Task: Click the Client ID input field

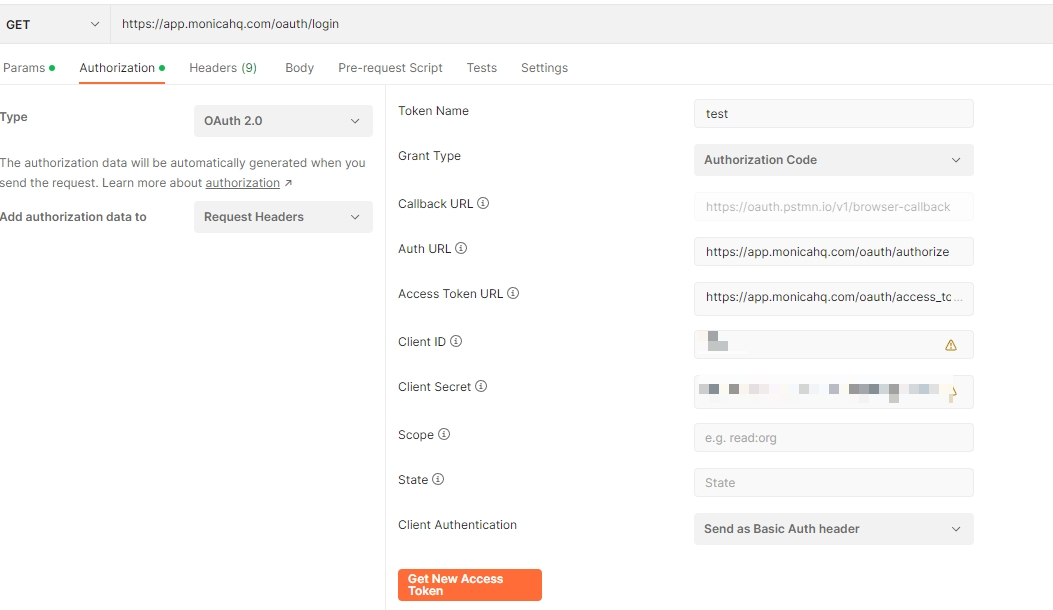Action: click(x=833, y=345)
